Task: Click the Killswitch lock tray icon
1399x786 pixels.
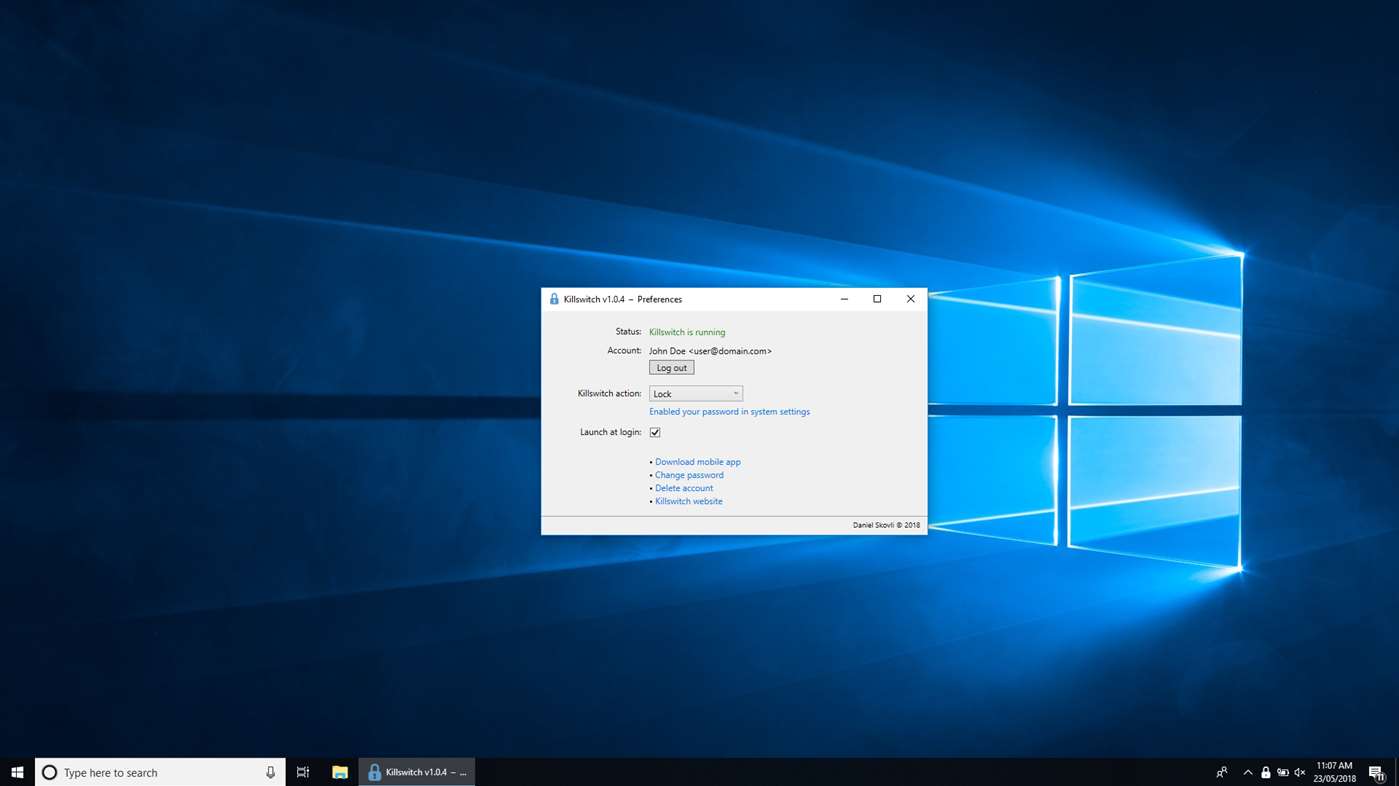Action: 1265,773
